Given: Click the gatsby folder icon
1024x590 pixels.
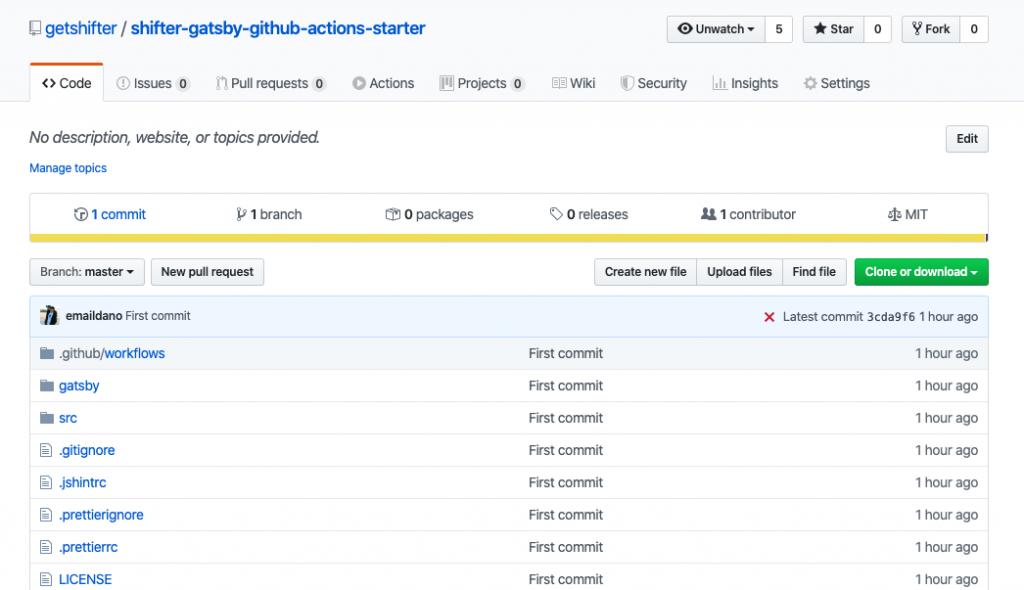Looking at the screenshot, I should click(46, 385).
